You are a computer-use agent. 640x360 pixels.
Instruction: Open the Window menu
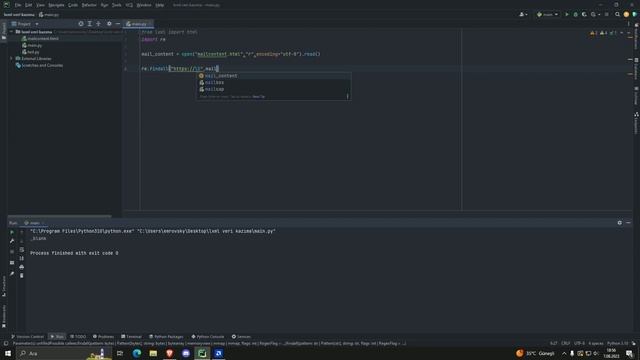[x=144, y=5]
